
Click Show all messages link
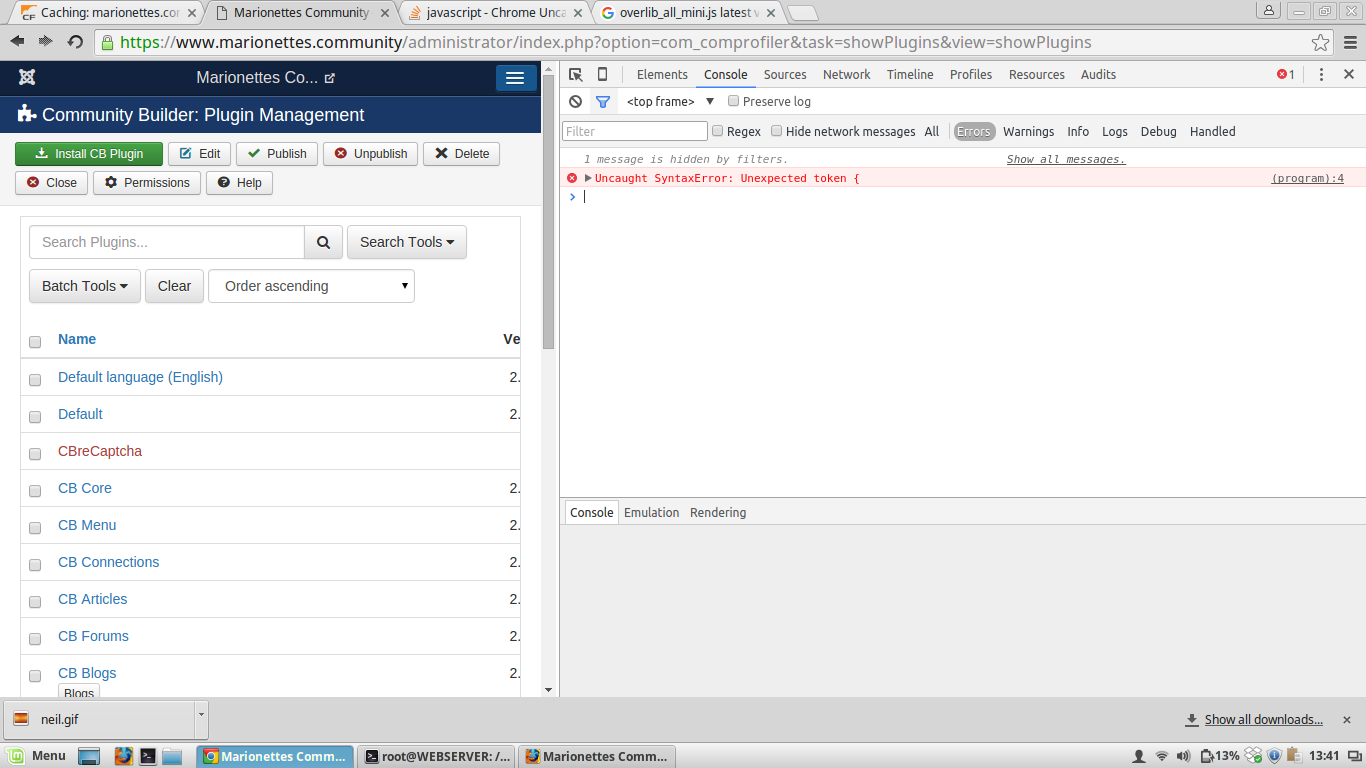point(1066,159)
